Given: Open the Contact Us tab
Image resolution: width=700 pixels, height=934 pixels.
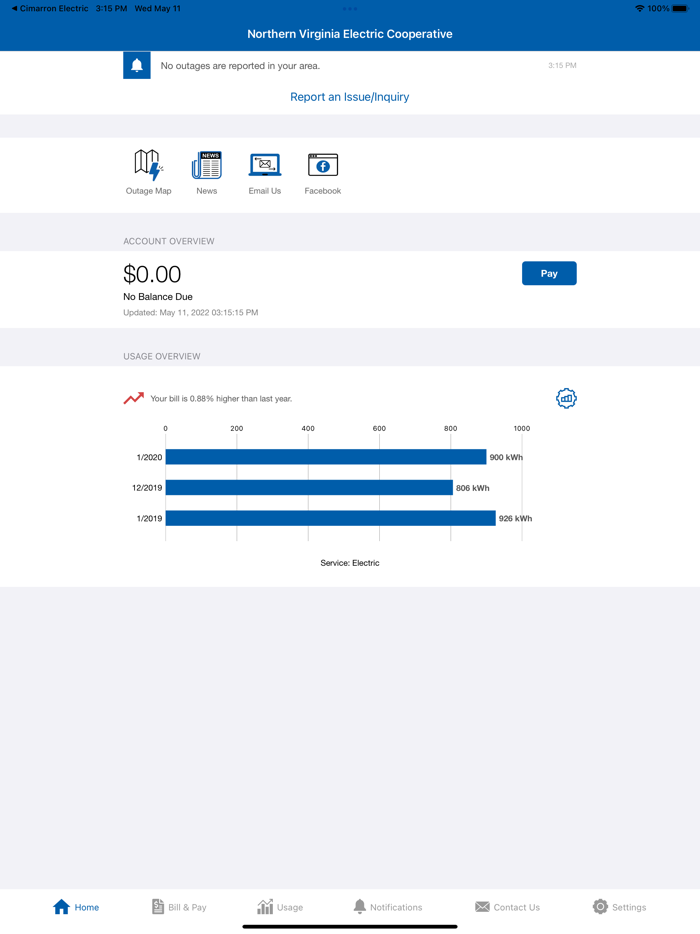Looking at the screenshot, I should [507, 907].
